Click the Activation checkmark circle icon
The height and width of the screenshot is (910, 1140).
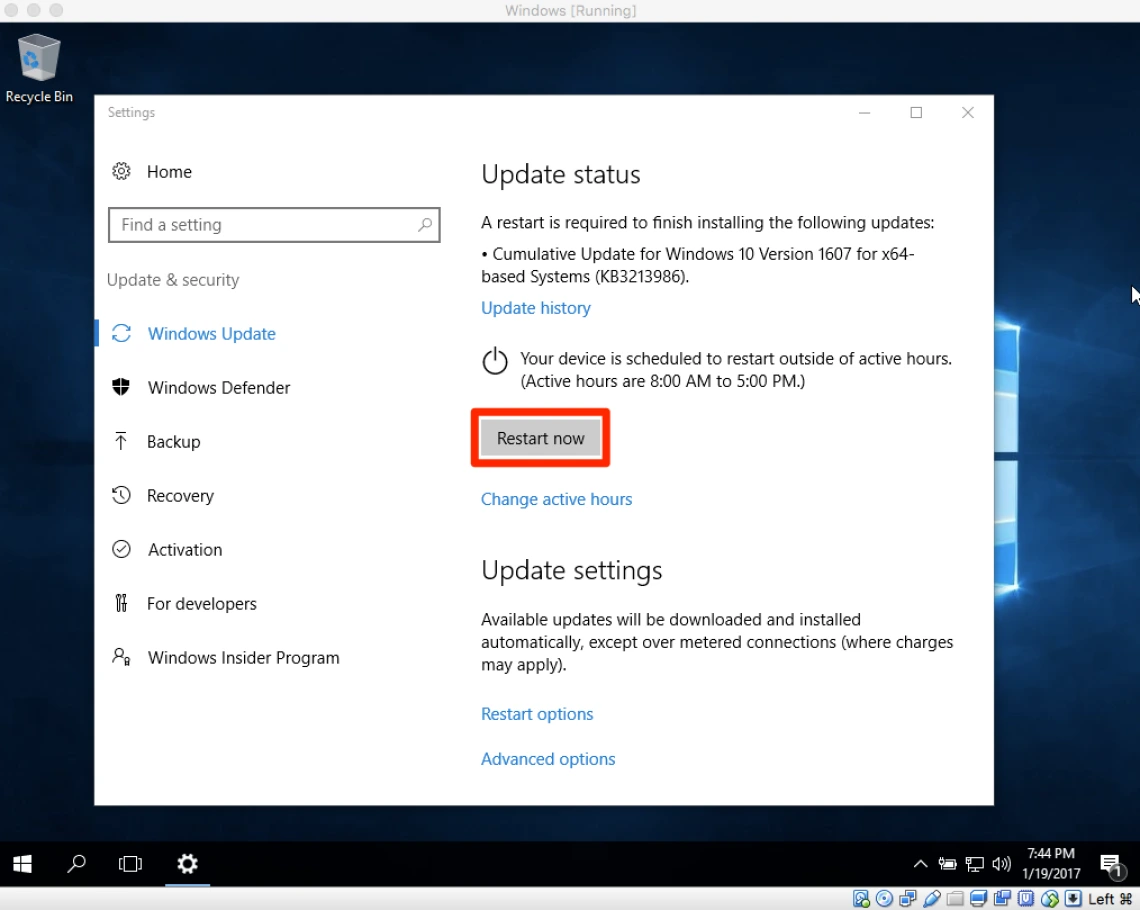coord(121,549)
